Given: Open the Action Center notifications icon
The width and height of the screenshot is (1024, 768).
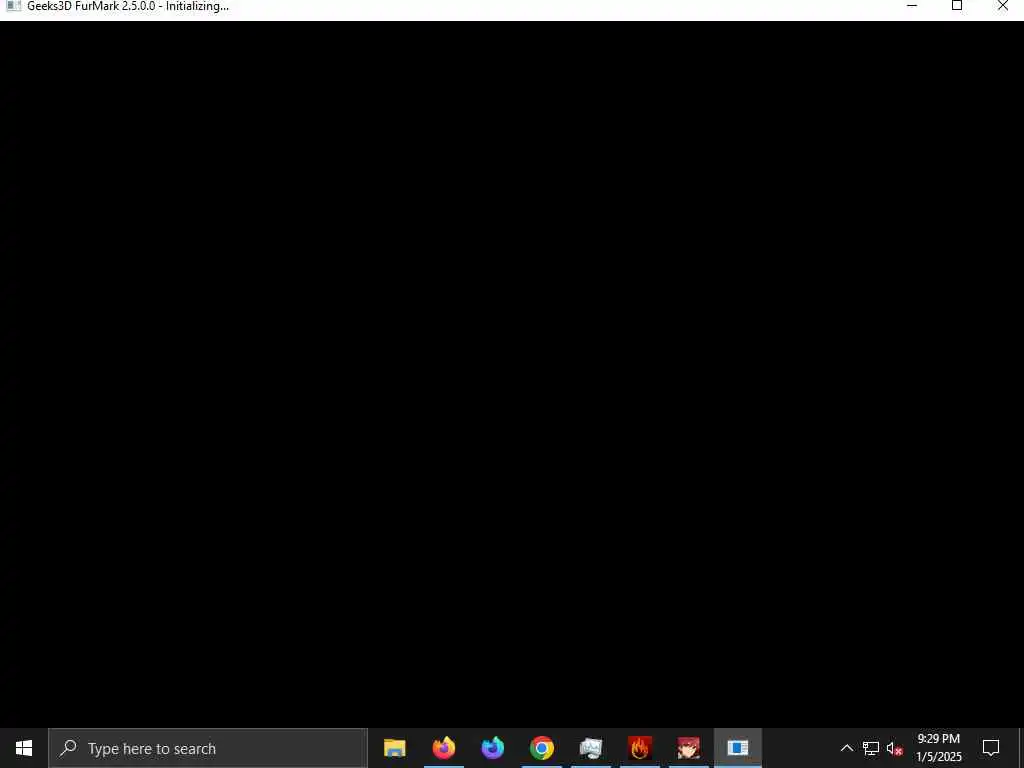Looking at the screenshot, I should 991,748.
